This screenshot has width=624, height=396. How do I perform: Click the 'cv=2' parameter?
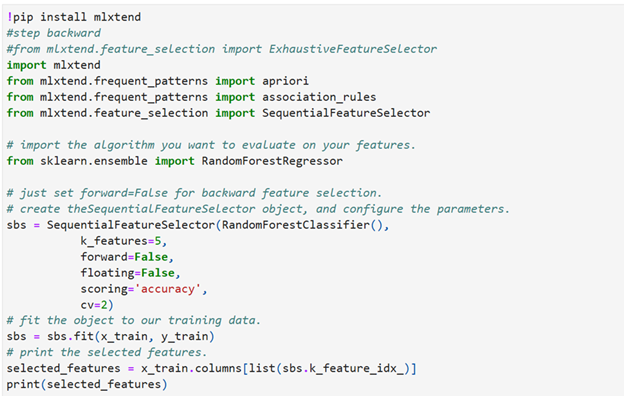click(94, 305)
